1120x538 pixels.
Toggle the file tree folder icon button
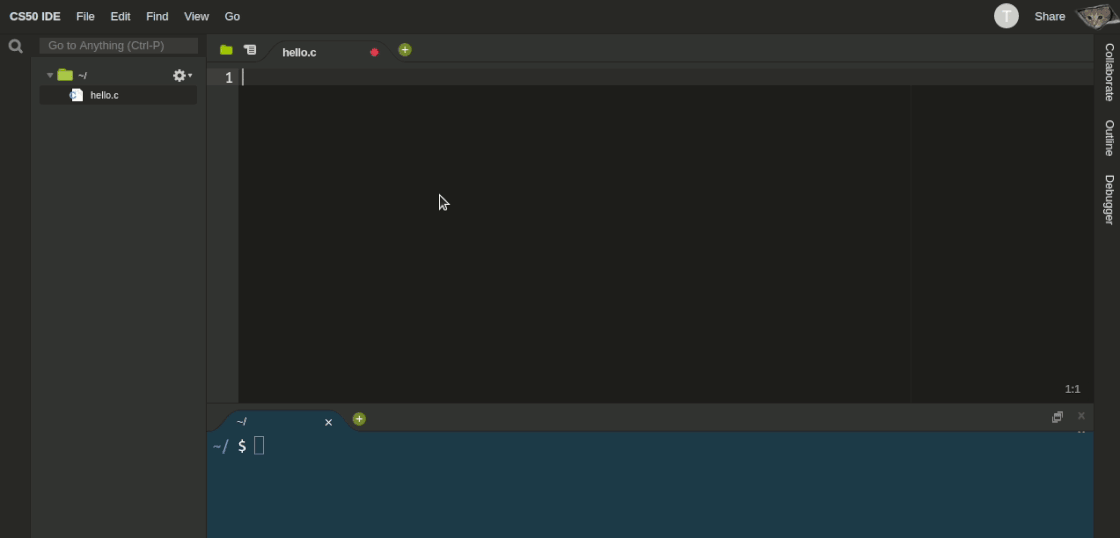[226, 50]
